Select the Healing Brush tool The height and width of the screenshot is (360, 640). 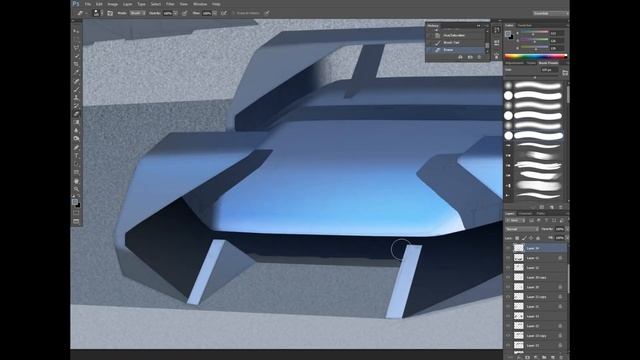point(76,81)
